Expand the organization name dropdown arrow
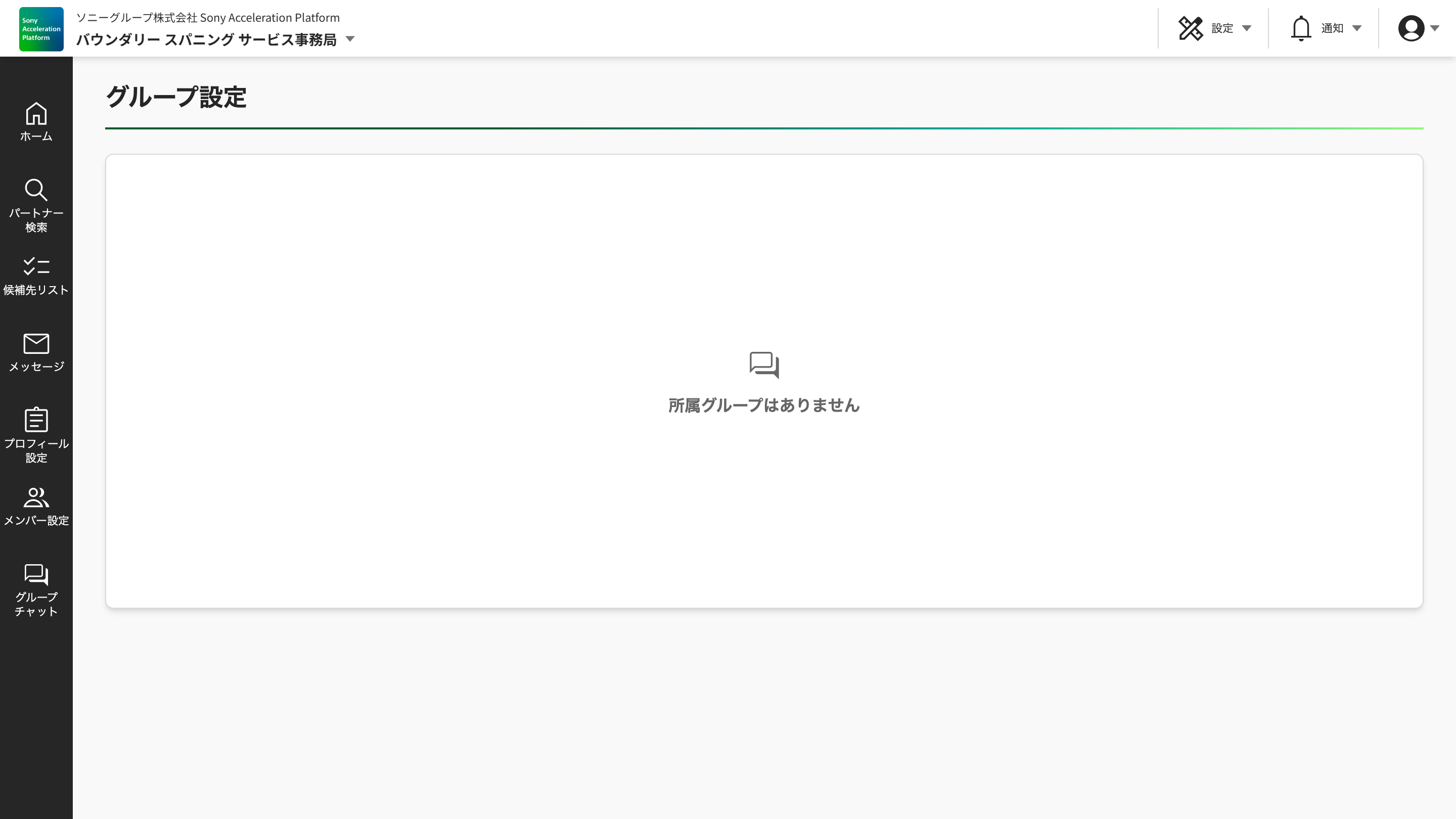This screenshot has height=819, width=1456. click(350, 39)
